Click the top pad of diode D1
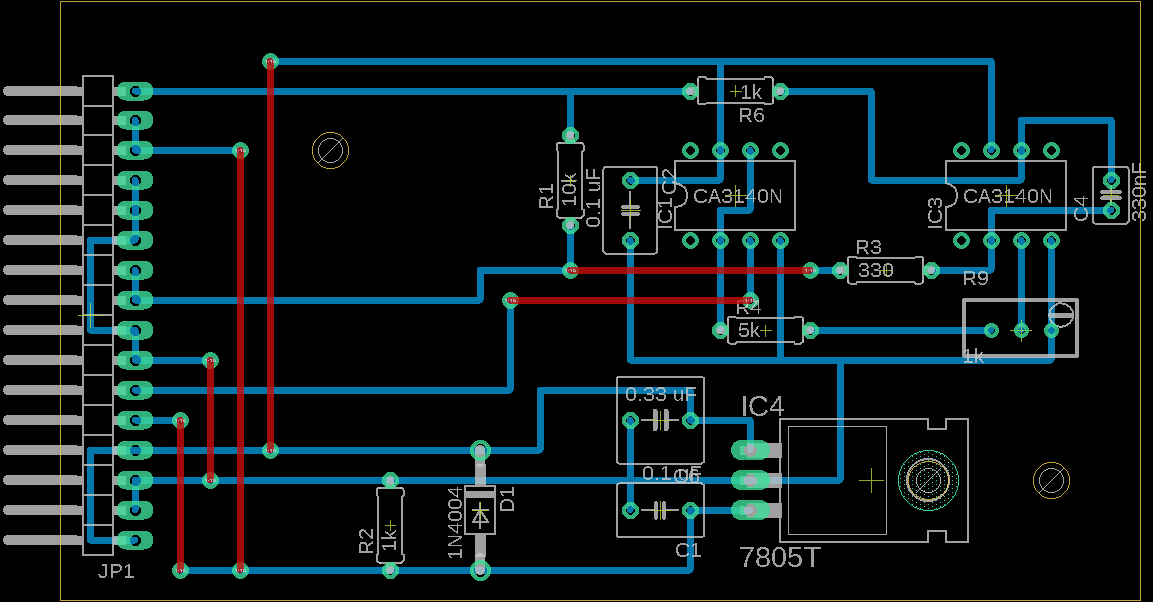Screen dimensions: 1153x602 [x=480, y=450]
